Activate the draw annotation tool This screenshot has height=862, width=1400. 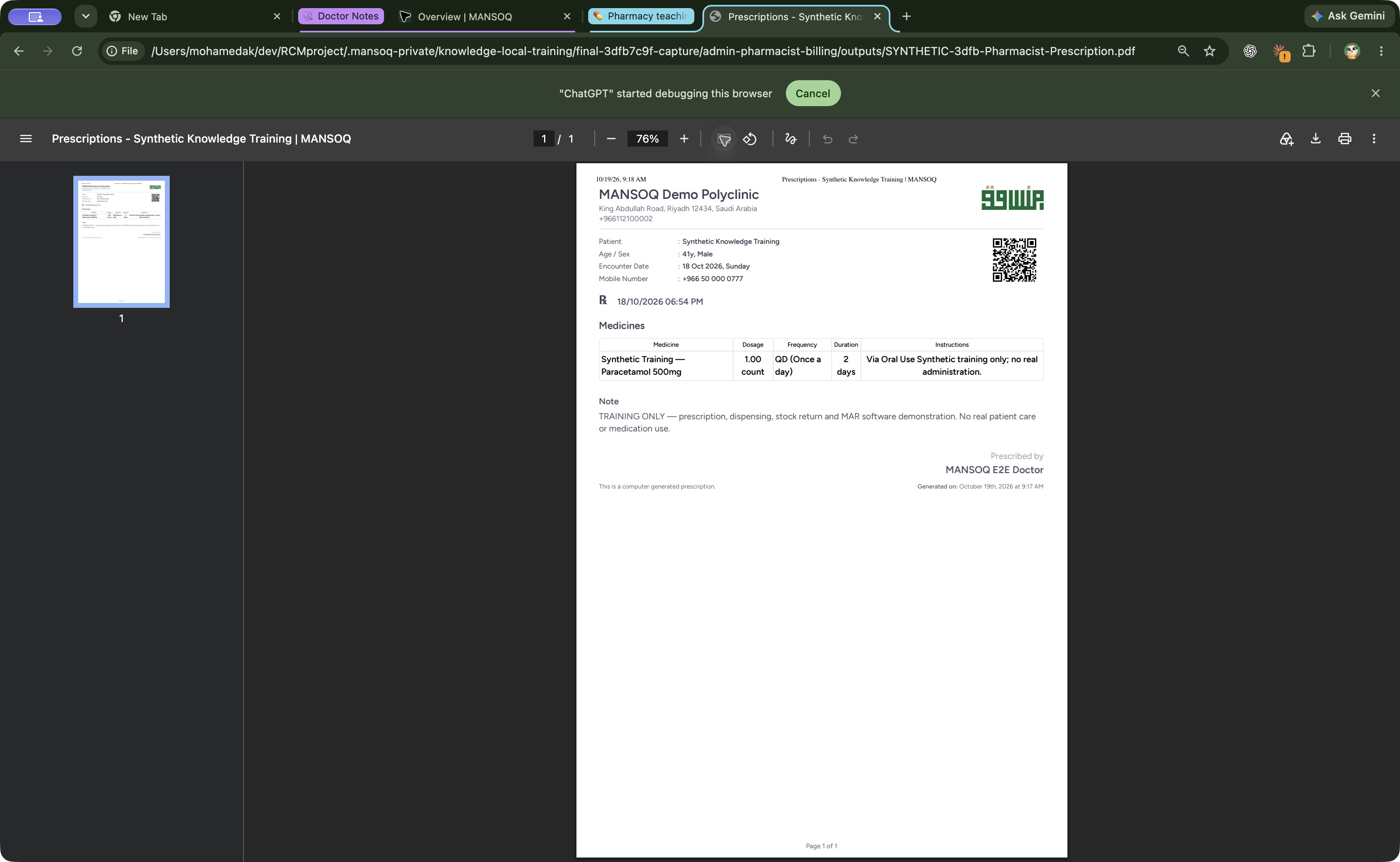pyautogui.click(x=791, y=139)
